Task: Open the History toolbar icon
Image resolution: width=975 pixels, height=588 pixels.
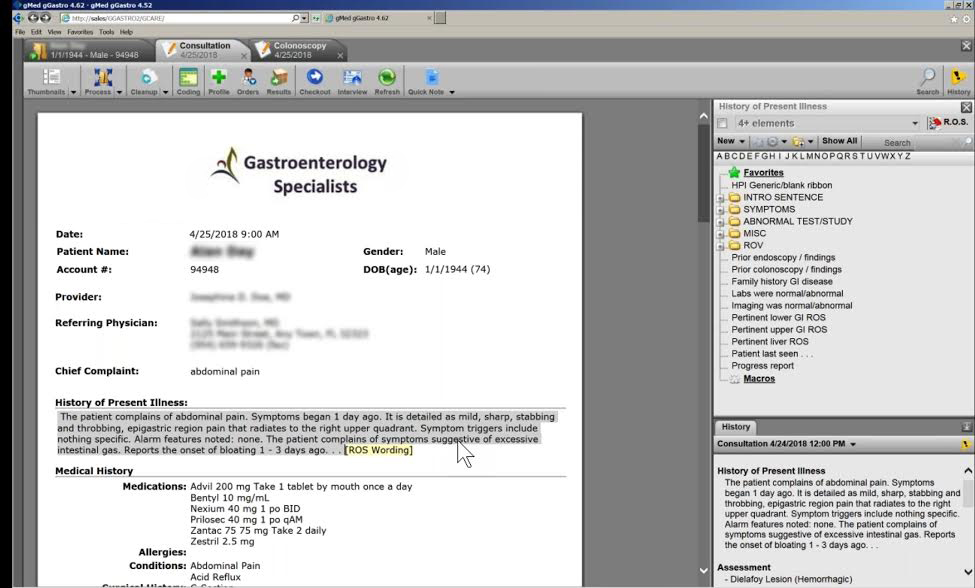Action: pyautogui.click(x=958, y=77)
